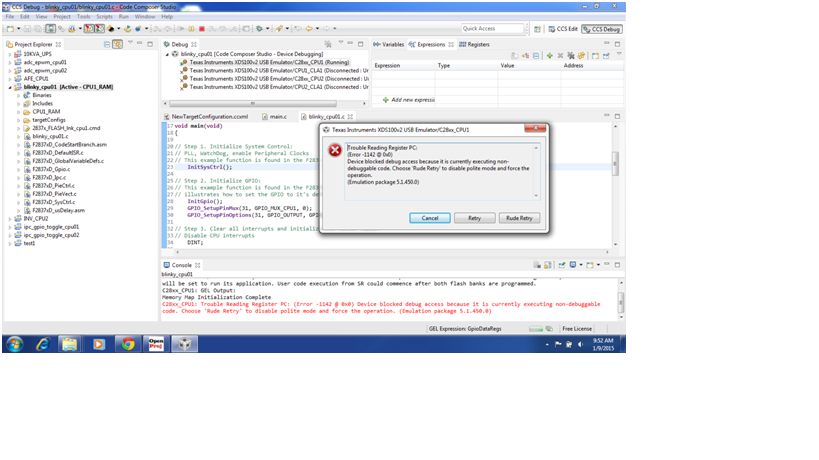This screenshot has width=819, height=460.
Task: Switch to the Variables tab
Action: [389, 44]
